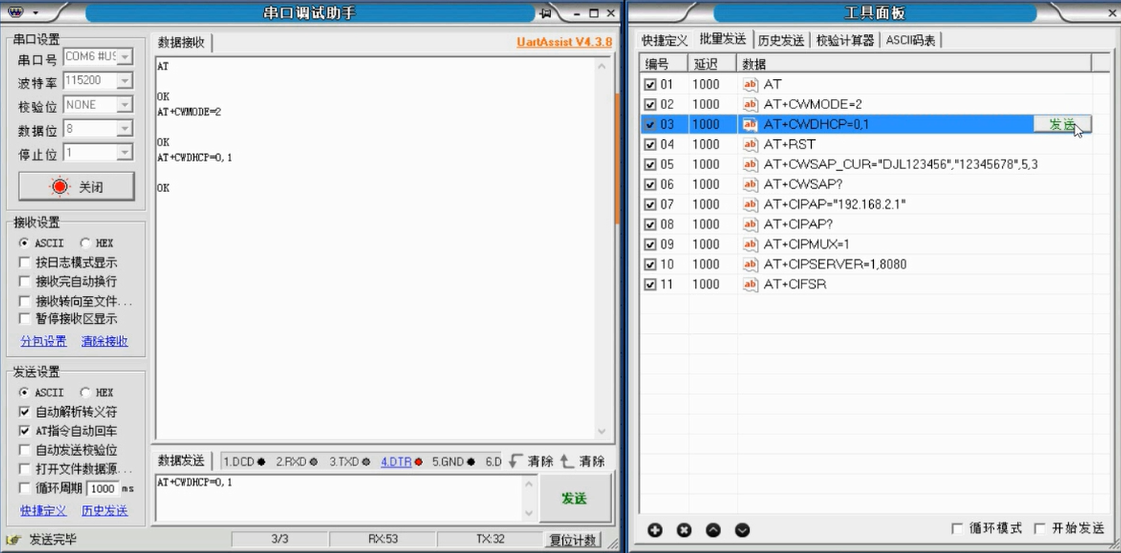Toggle the 4.DTR signal indicator
Screen dimensions: 1121x553
click(x=401, y=462)
